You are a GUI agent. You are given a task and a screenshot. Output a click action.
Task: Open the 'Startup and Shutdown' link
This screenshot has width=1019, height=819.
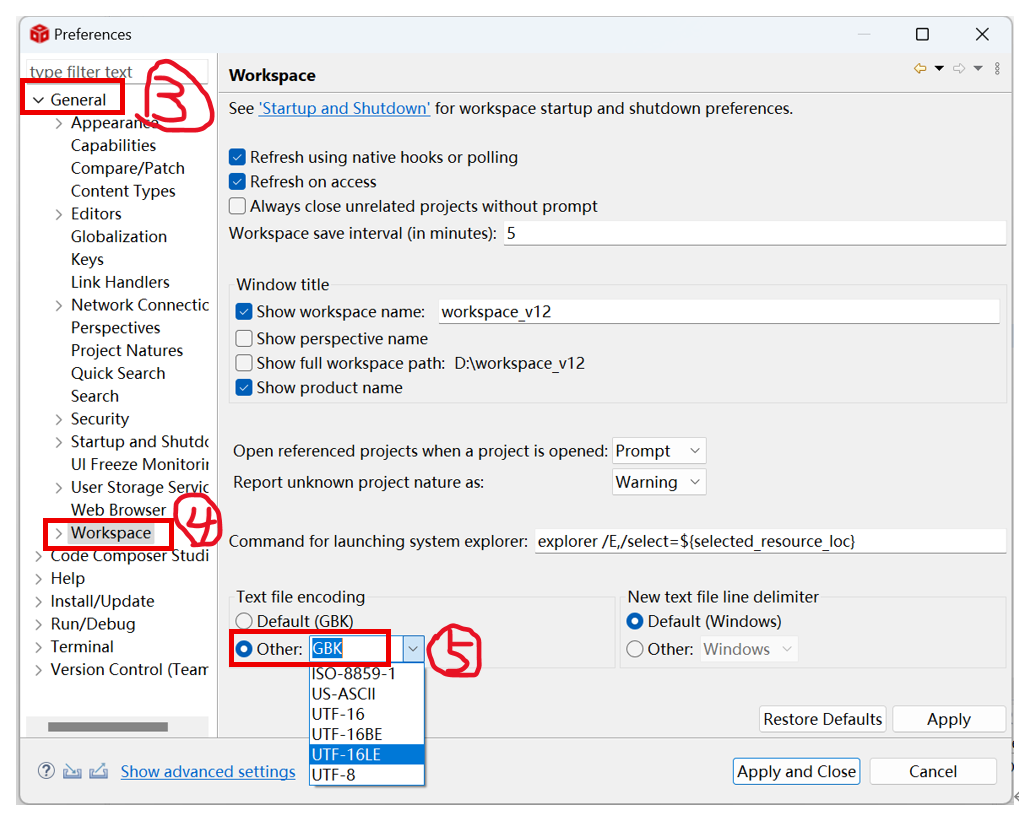344,108
